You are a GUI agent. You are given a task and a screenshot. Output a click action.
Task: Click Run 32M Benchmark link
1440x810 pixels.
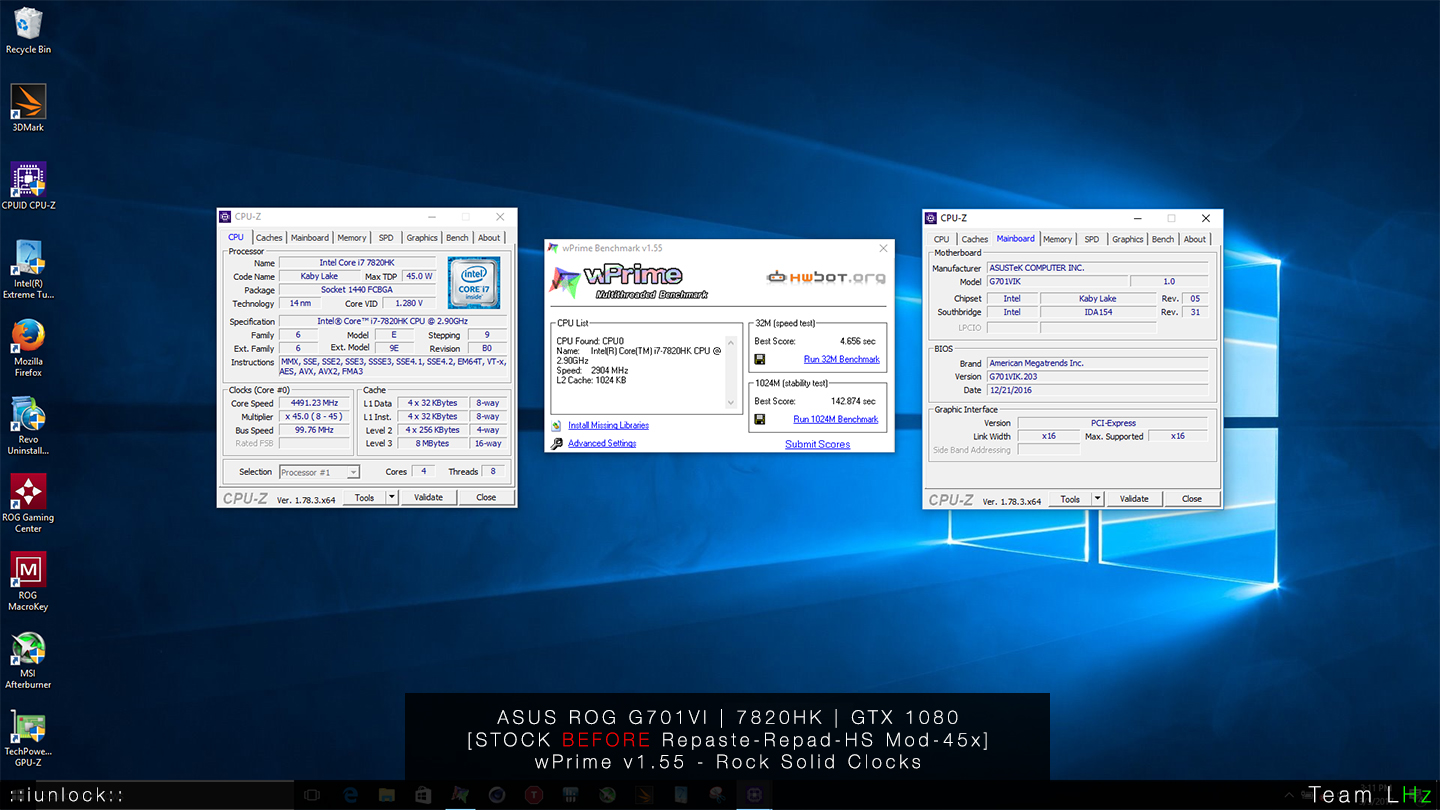[x=842, y=359]
